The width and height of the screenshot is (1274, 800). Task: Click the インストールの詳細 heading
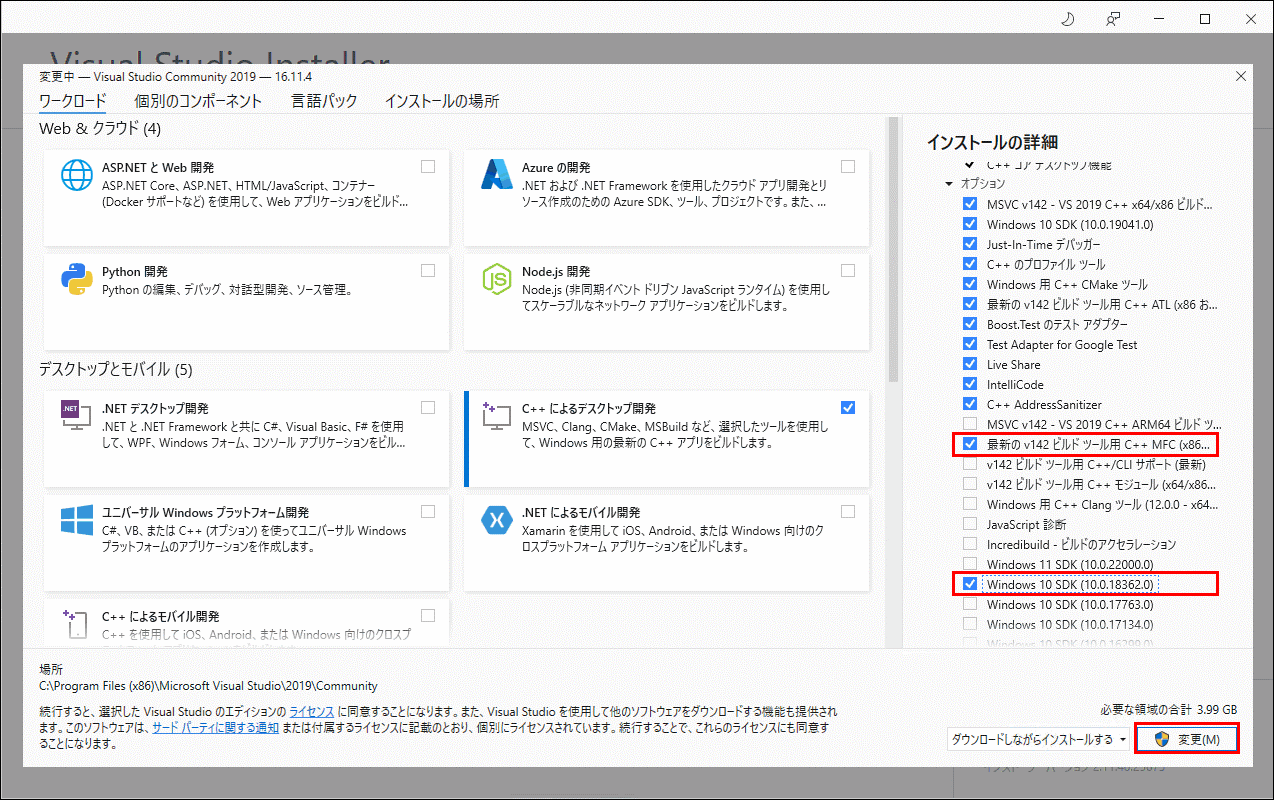(x=992, y=142)
